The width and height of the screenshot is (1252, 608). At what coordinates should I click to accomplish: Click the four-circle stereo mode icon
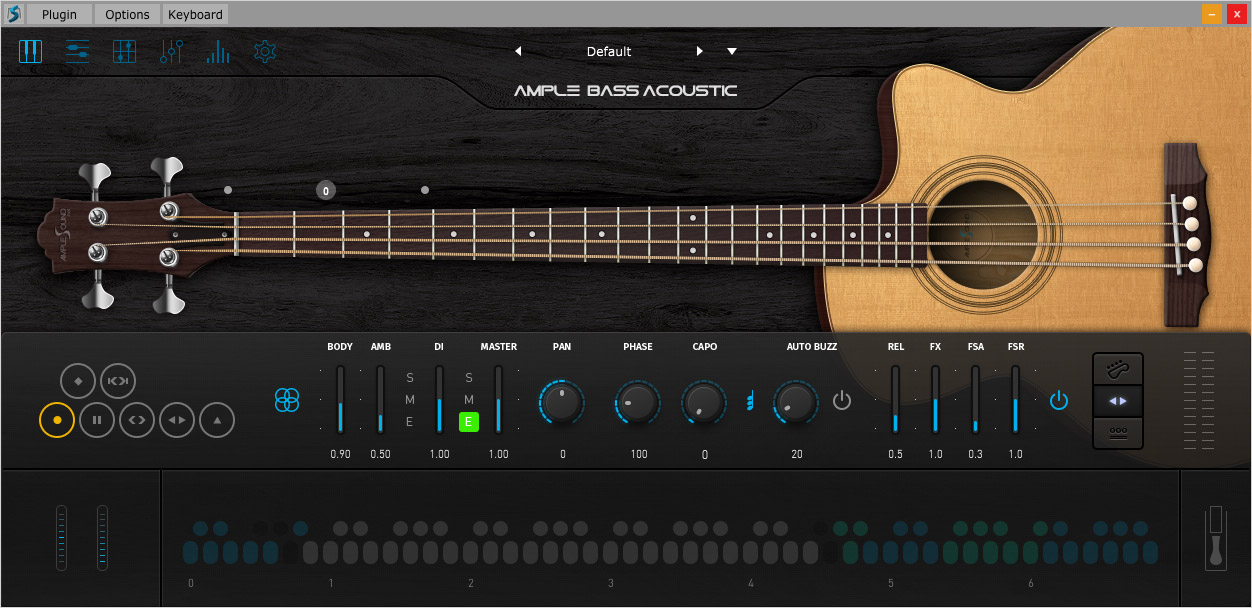(x=287, y=401)
